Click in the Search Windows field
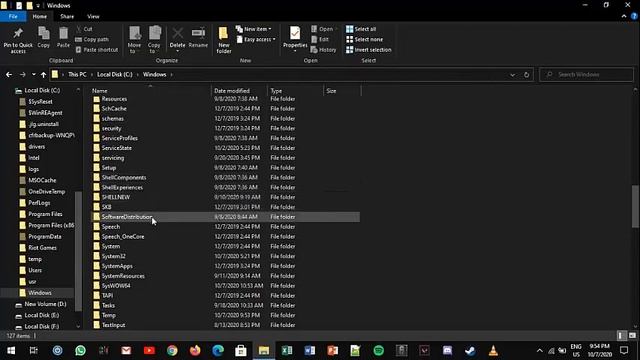 (587, 75)
